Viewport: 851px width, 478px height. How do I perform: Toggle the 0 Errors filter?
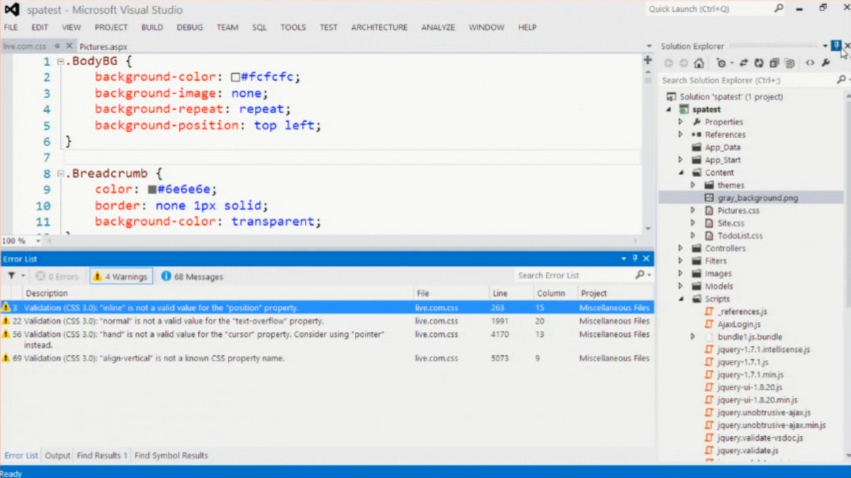(57, 276)
